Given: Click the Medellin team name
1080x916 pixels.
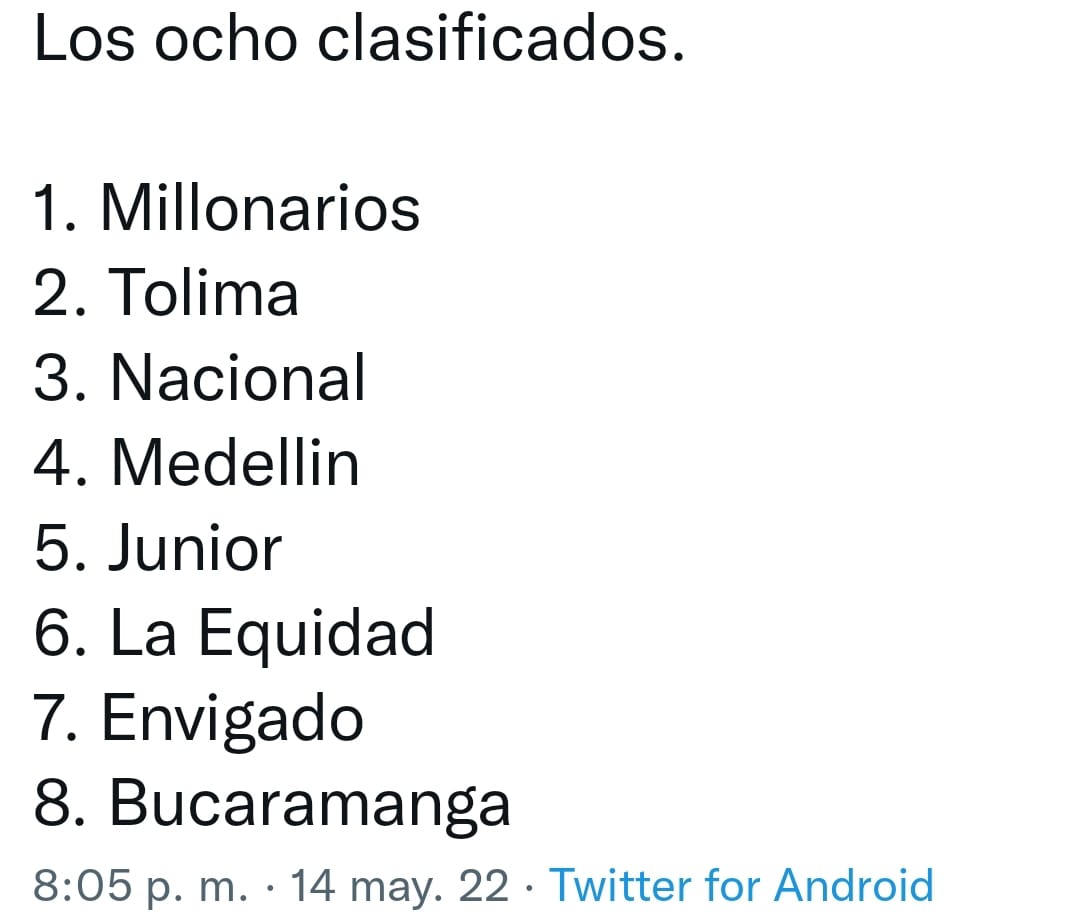Looking at the screenshot, I should pos(236,462).
